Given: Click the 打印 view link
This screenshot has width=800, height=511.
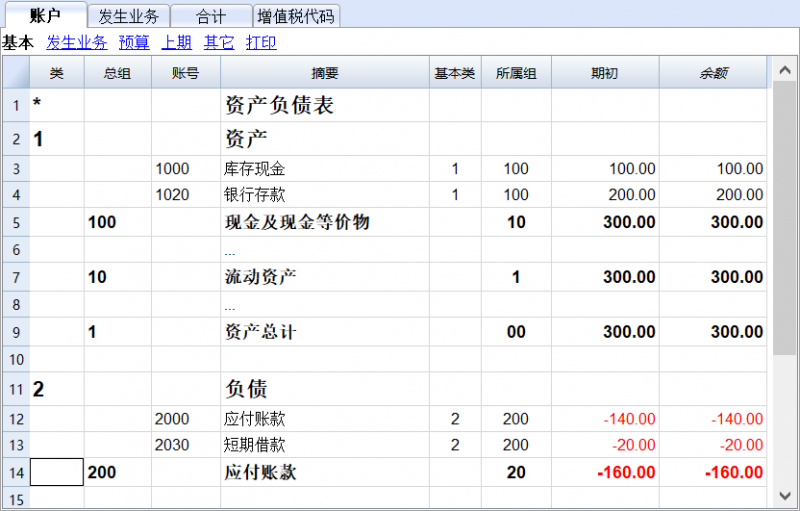Looking at the screenshot, I should pyautogui.click(x=261, y=43).
